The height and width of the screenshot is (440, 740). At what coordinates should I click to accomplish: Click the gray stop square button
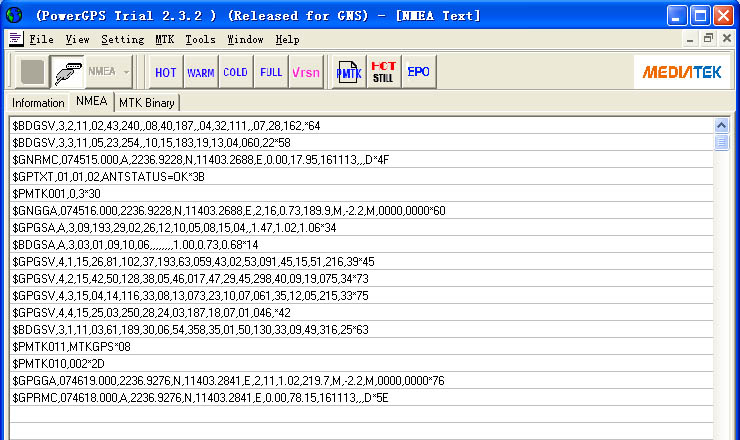point(32,72)
